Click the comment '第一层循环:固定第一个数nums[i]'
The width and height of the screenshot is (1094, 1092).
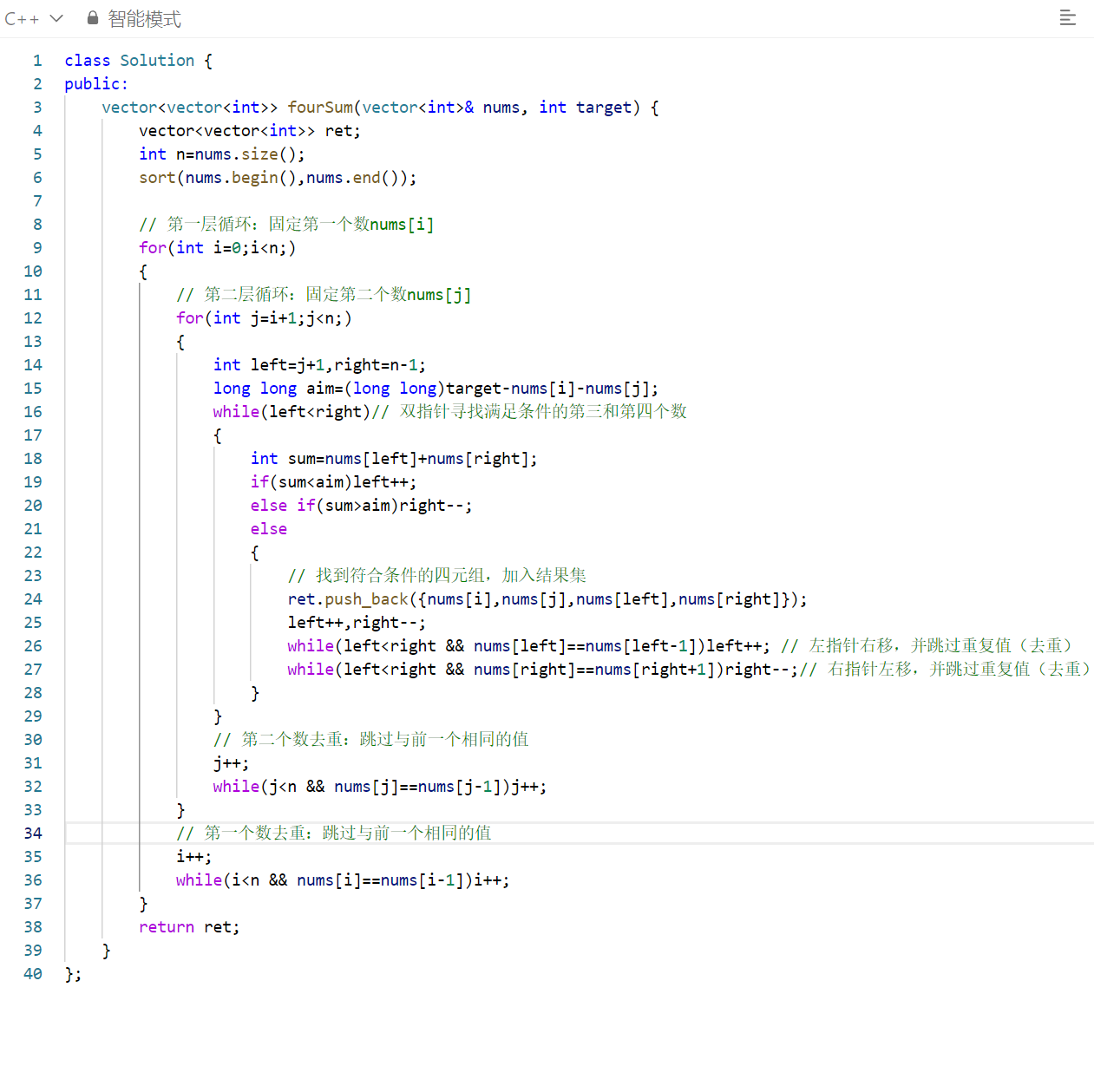(x=286, y=225)
